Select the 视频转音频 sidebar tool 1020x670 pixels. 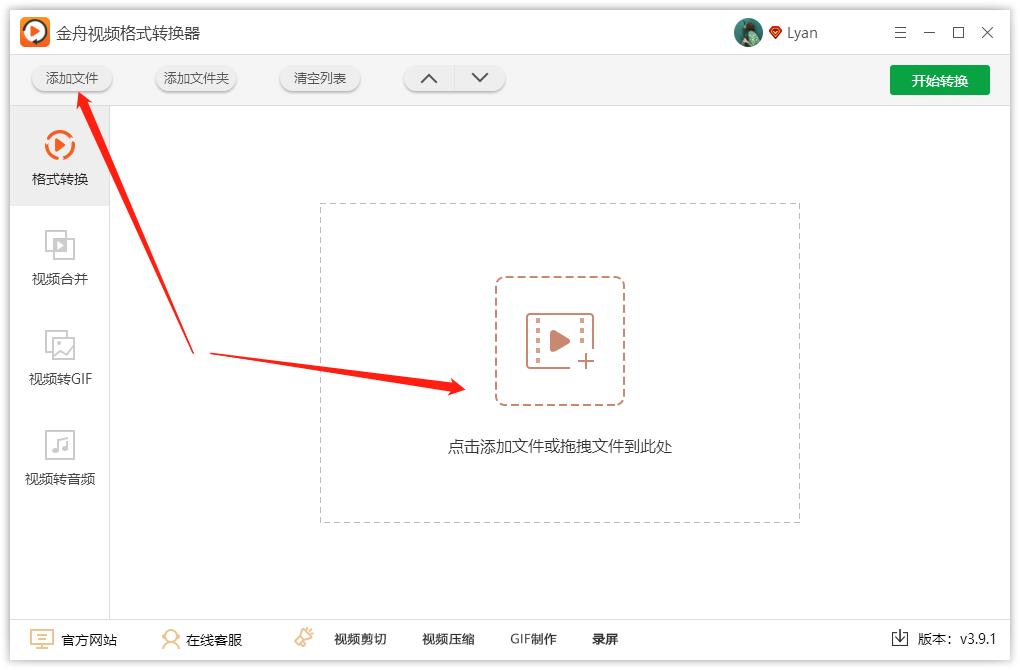(61, 458)
